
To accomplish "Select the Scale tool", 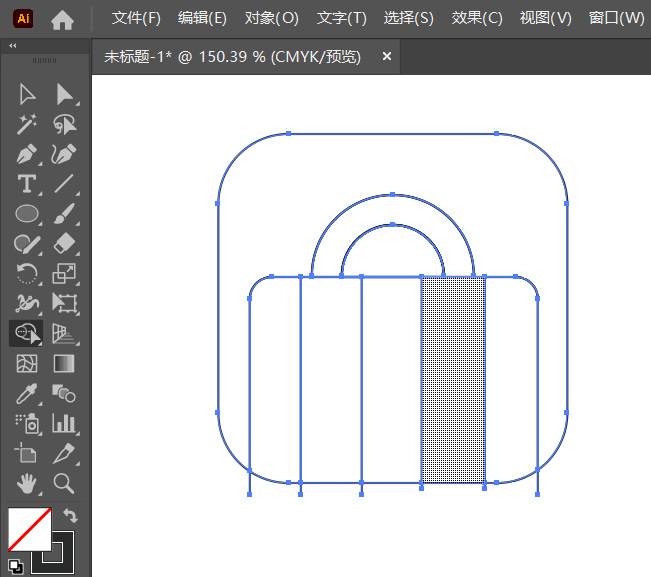I will [64, 274].
